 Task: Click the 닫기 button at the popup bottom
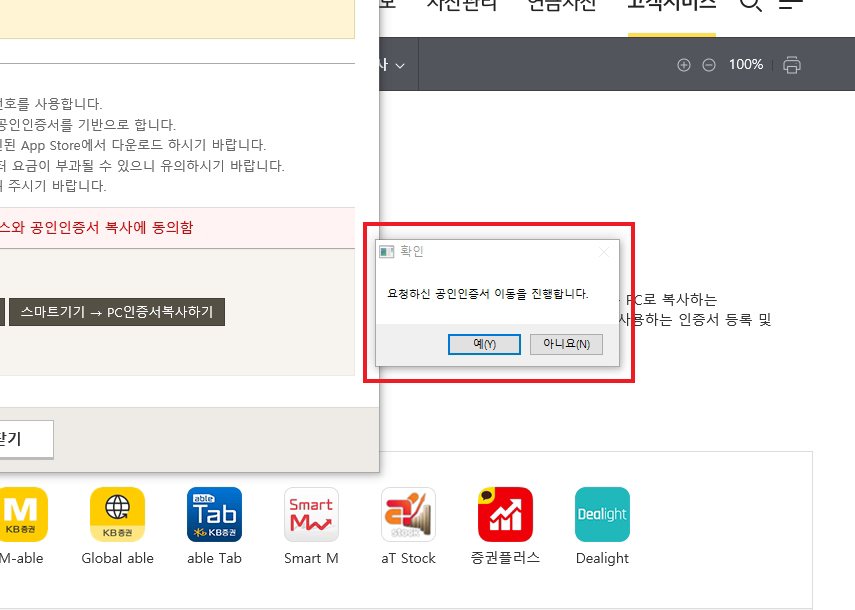(x=26, y=439)
